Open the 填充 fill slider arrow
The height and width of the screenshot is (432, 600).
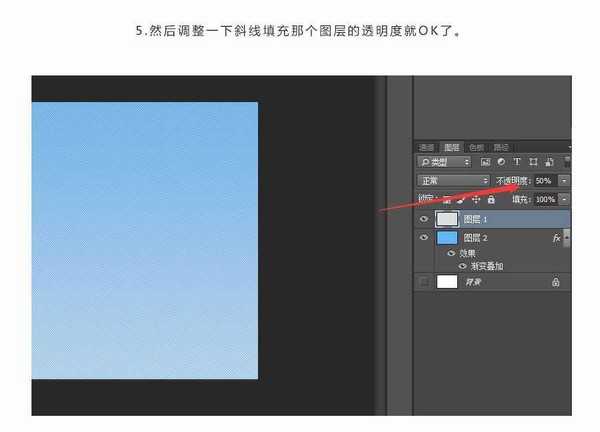point(564,199)
